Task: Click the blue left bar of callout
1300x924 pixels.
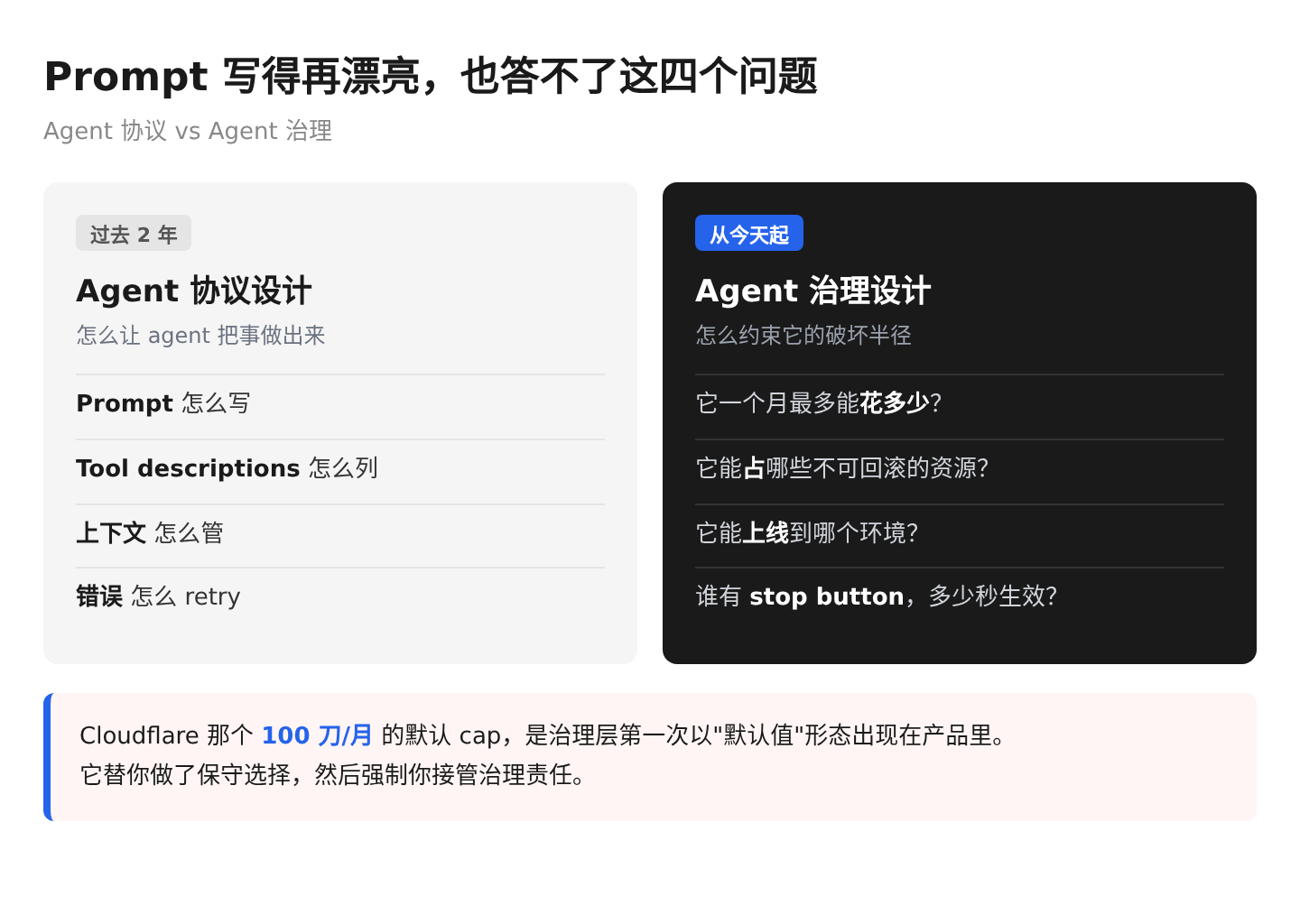Action: point(47,757)
